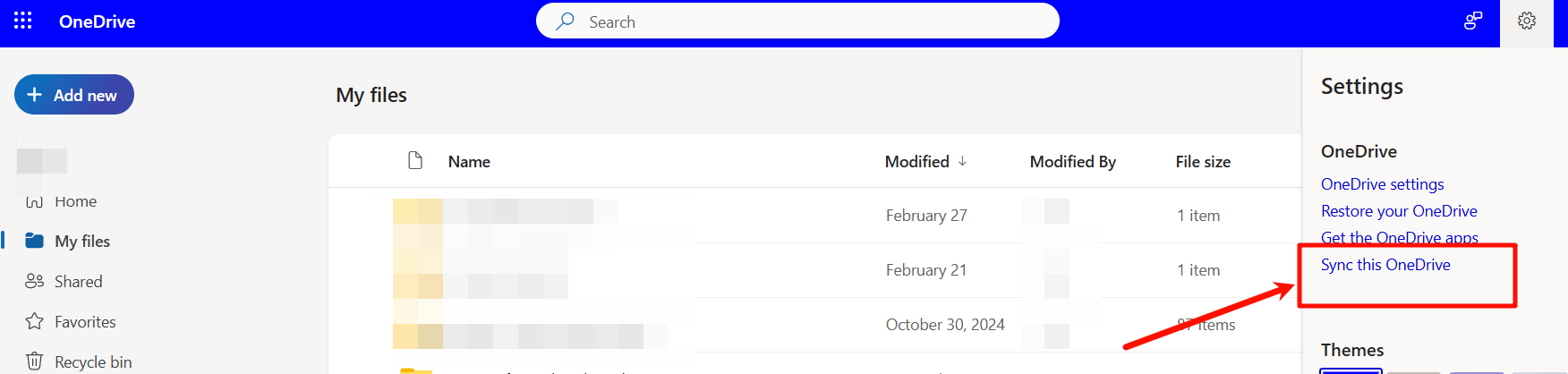Select the first blue theme swatch

click(1351, 370)
